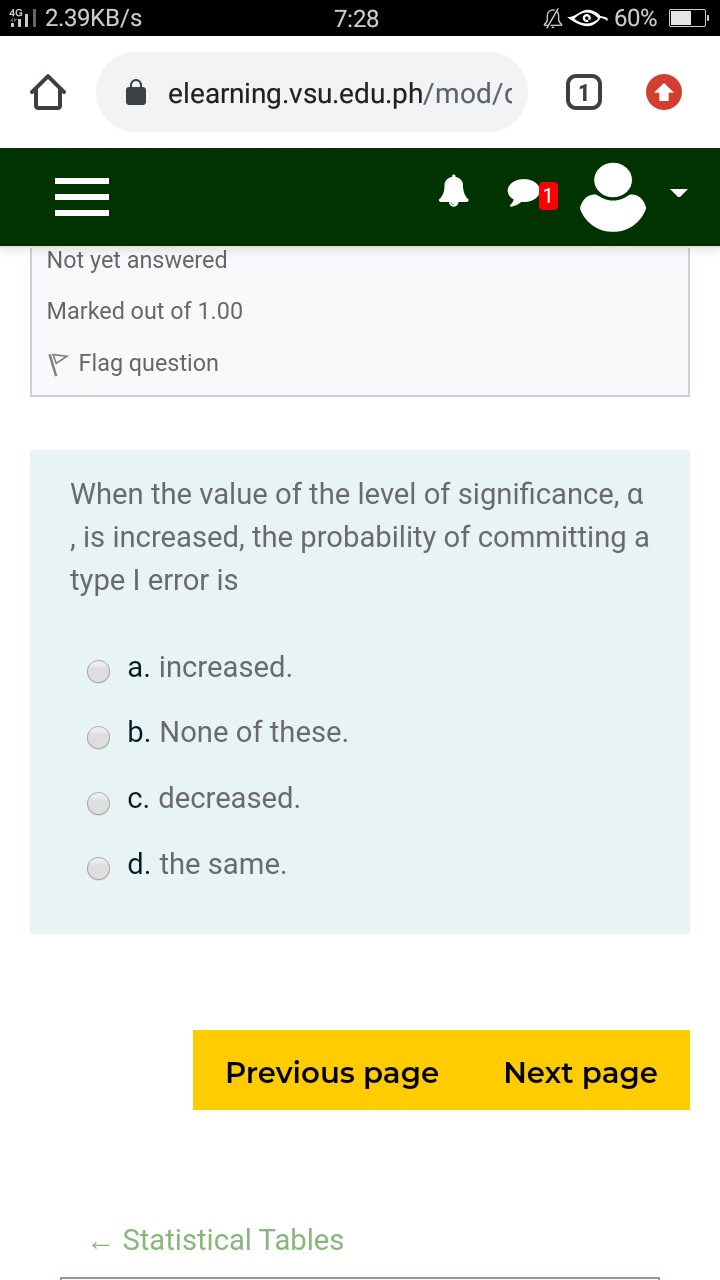
Task: Select answer c. decreased.
Action: pyautogui.click(x=98, y=803)
